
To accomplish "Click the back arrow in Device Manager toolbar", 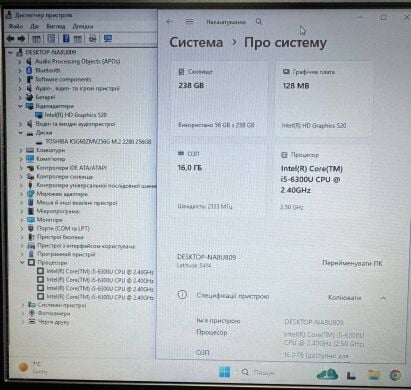I will [10, 39].
